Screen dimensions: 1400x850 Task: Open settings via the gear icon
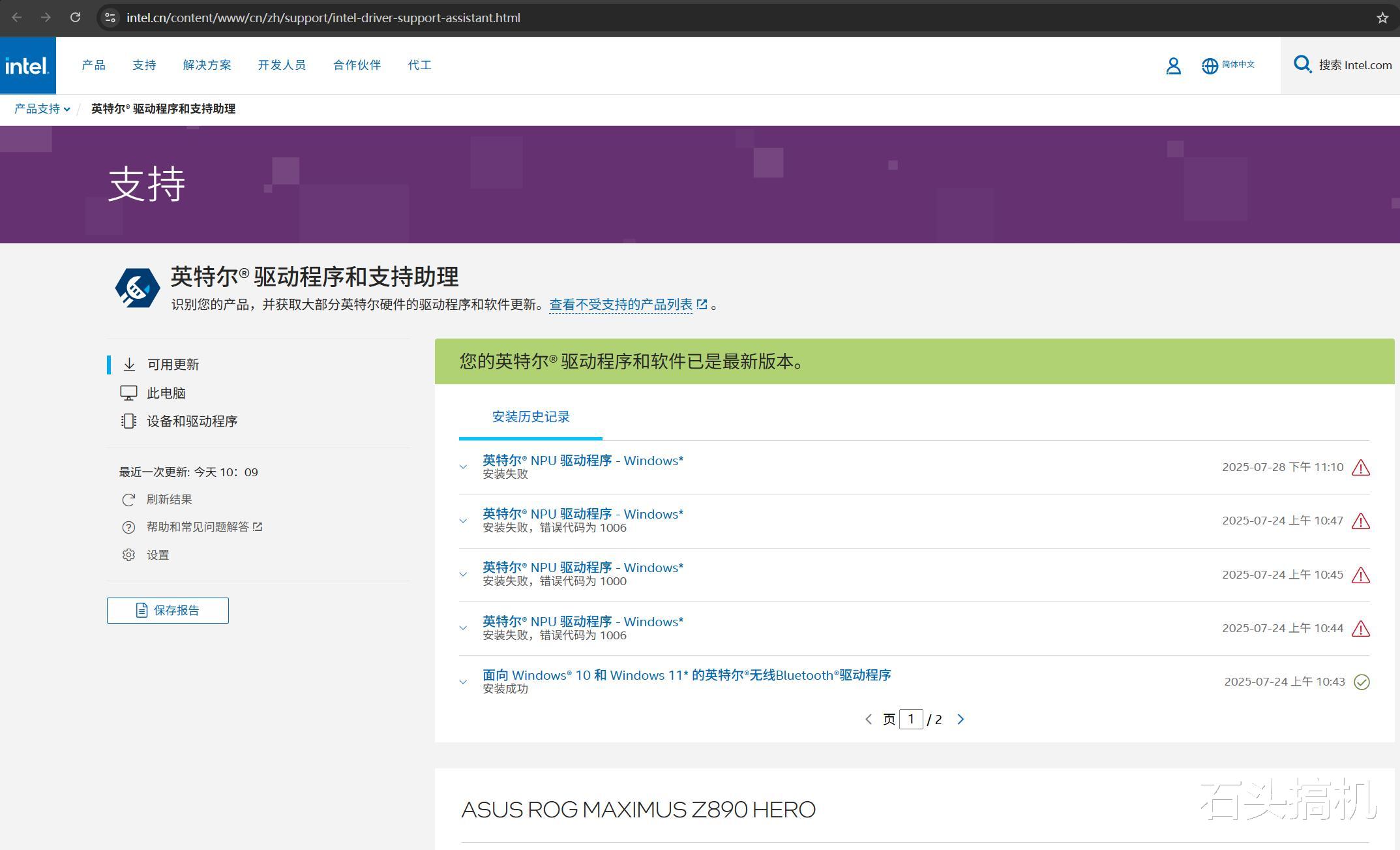click(128, 554)
